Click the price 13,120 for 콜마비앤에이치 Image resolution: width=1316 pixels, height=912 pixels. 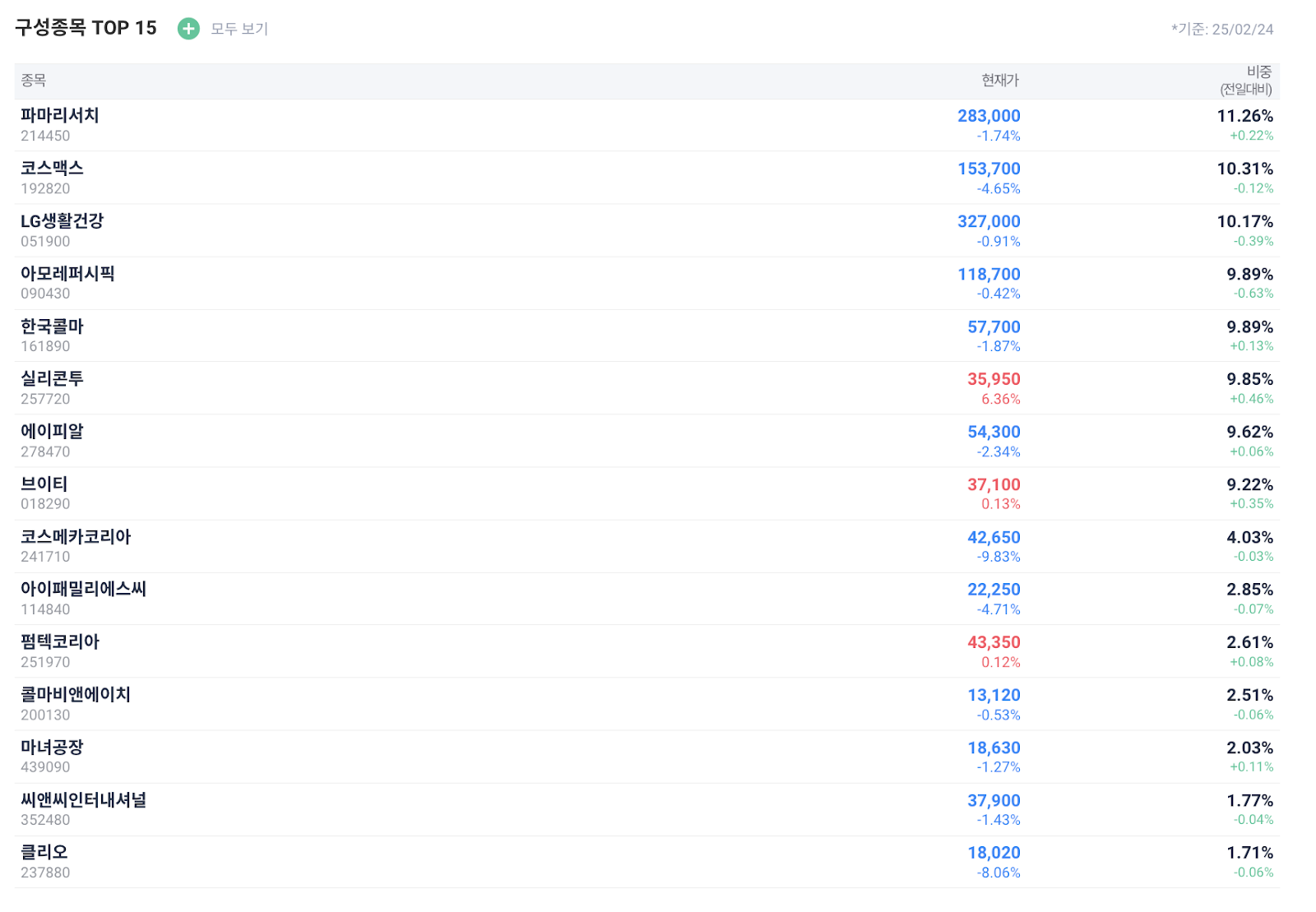click(x=994, y=695)
